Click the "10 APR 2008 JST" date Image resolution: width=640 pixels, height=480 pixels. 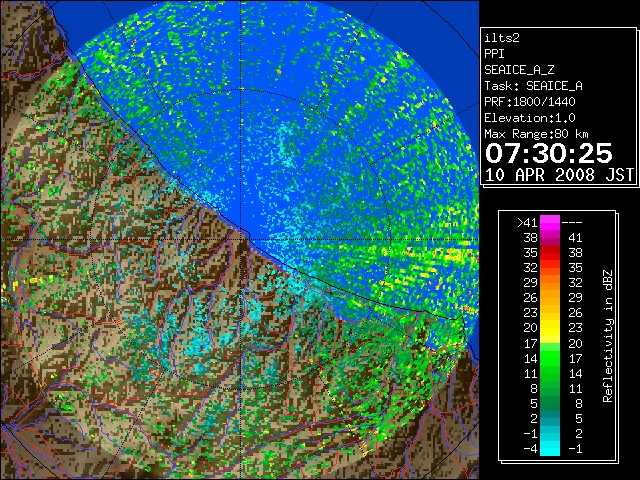(560, 175)
